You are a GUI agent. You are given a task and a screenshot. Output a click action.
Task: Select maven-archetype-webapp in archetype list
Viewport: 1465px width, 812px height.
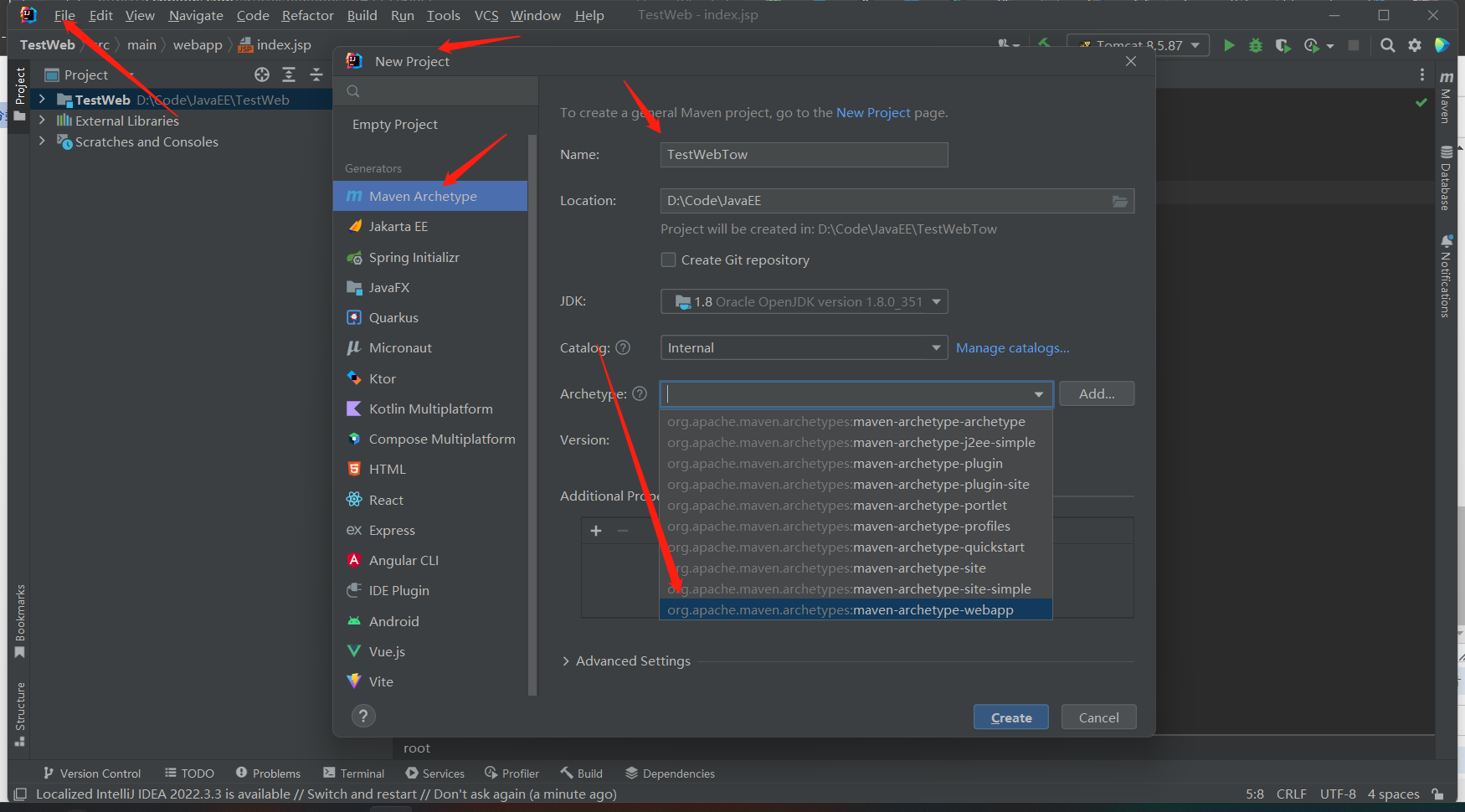click(x=856, y=609)
